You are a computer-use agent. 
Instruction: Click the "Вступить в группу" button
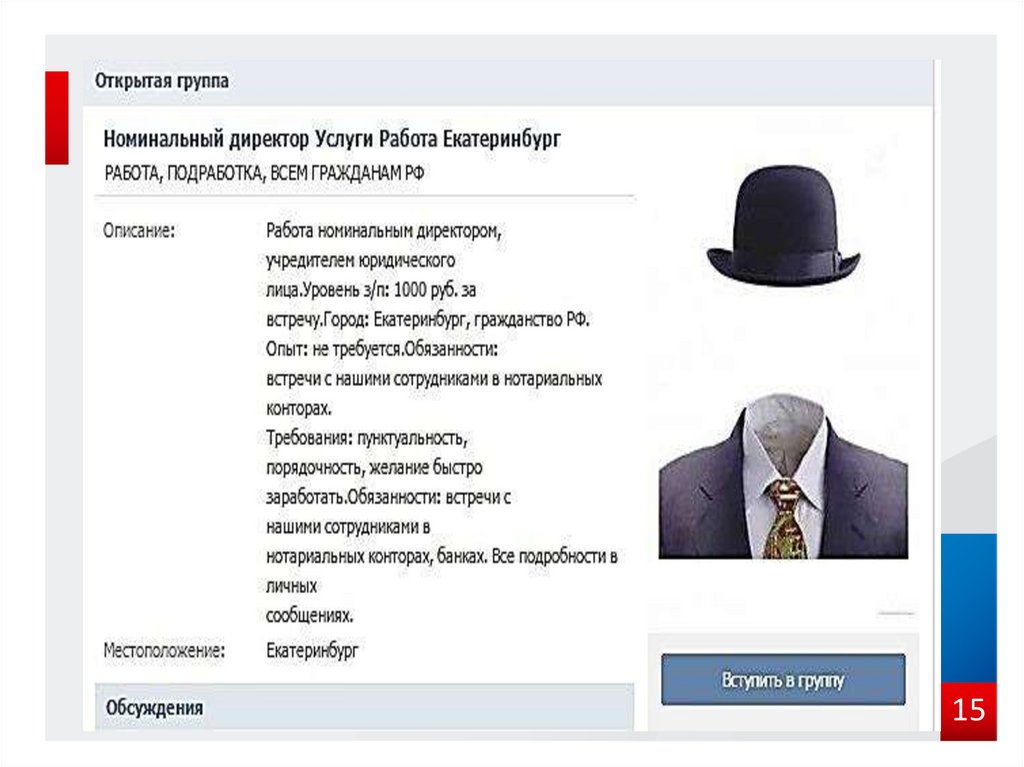[783, 680]
